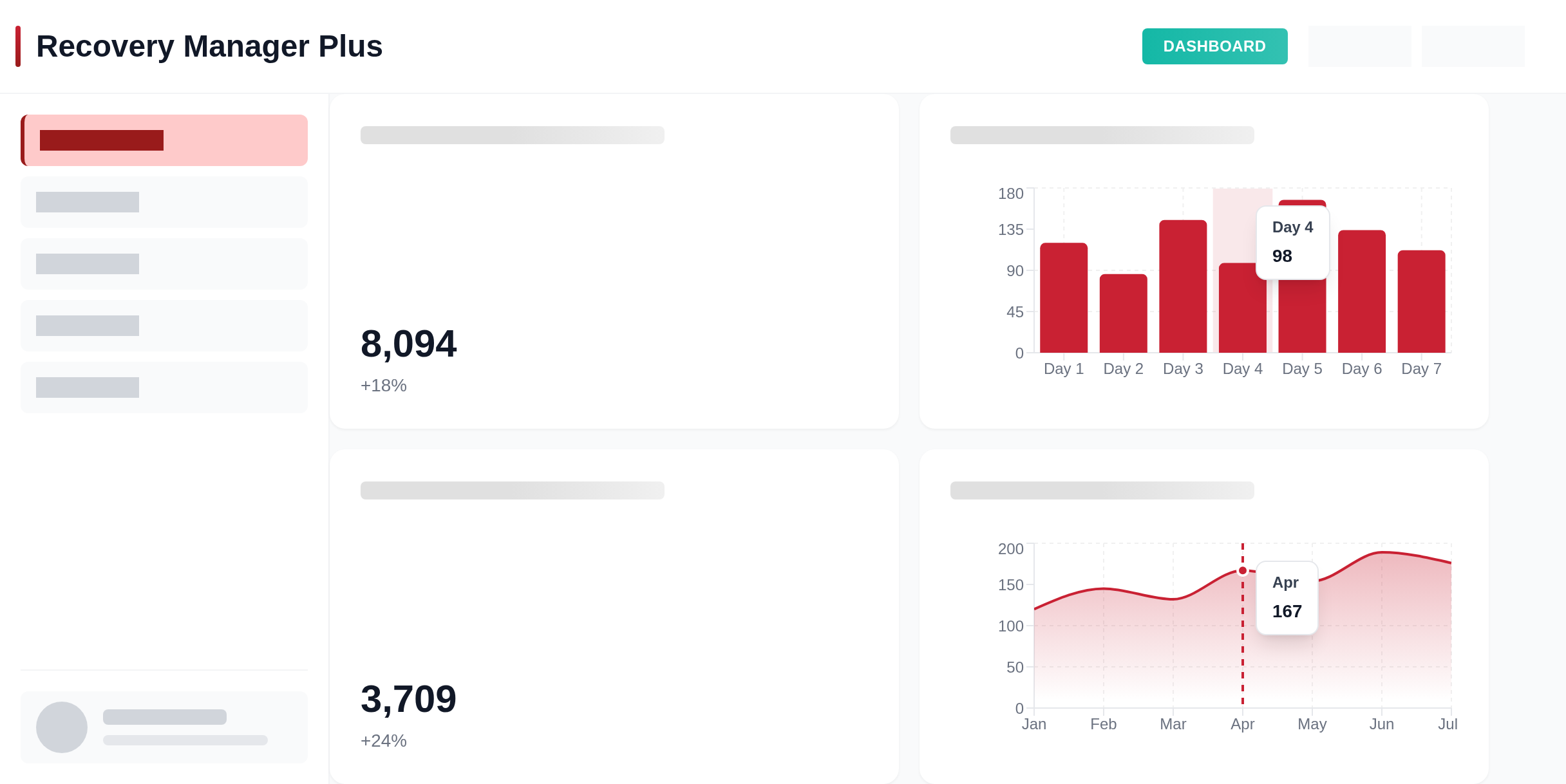Viewport: 1566px width, 784px height.
Task: Click the user avatar circle
Action: 62,727
